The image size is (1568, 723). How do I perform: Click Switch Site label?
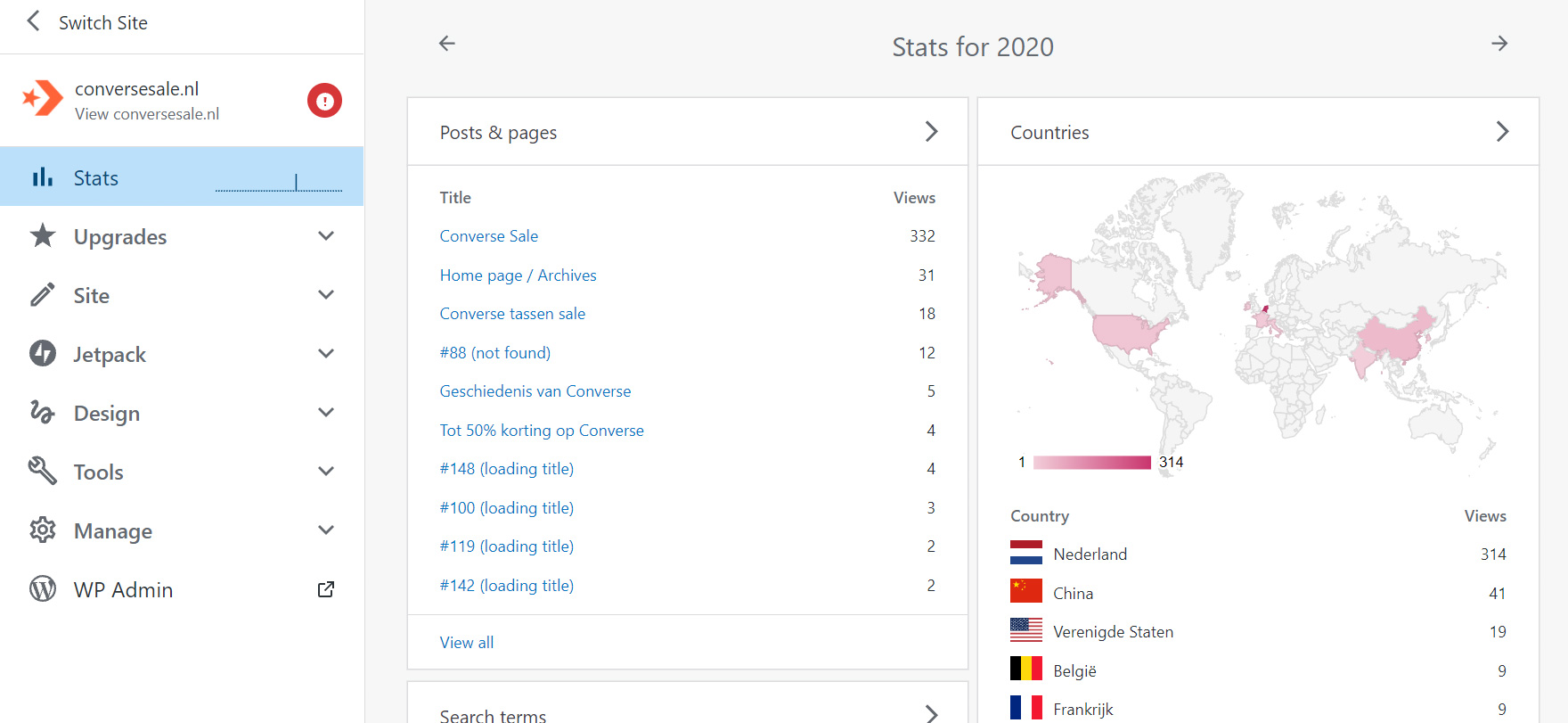(x=103, y=23)
